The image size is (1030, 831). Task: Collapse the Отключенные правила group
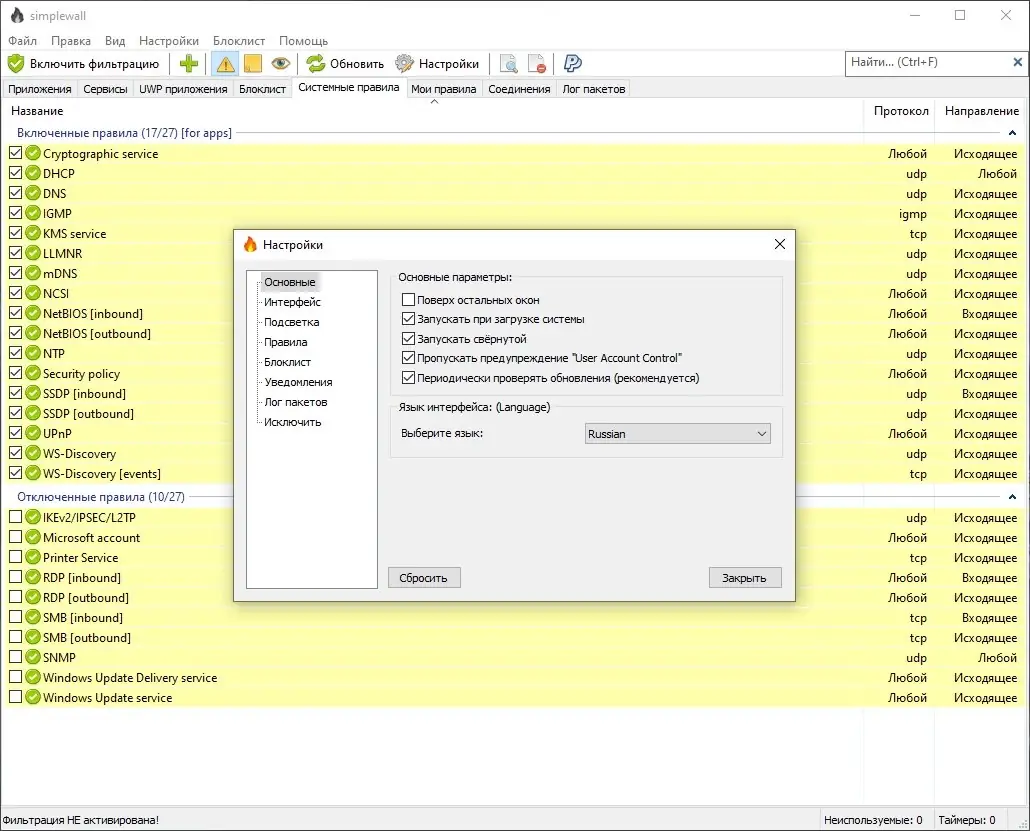coord(1012,497)
